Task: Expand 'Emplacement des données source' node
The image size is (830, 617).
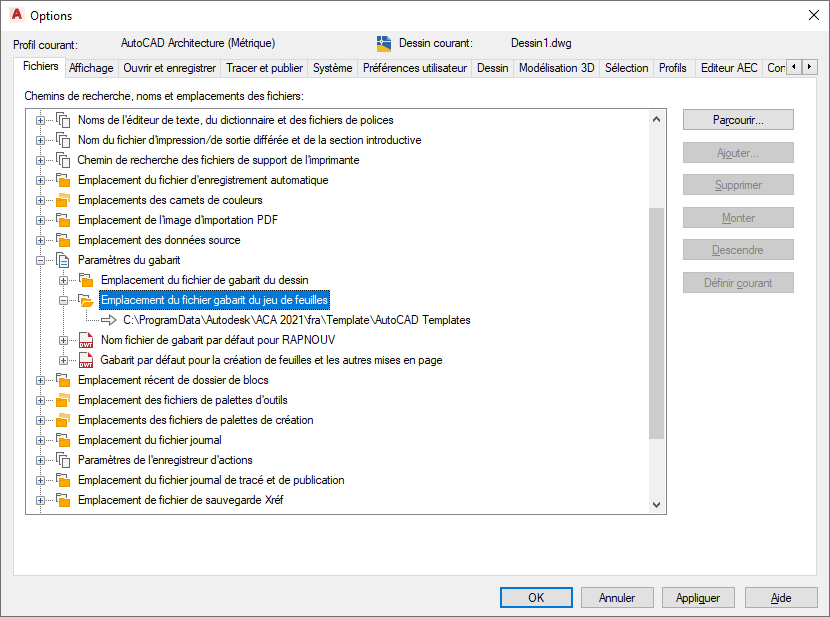Action: click(x=40, y=241)
